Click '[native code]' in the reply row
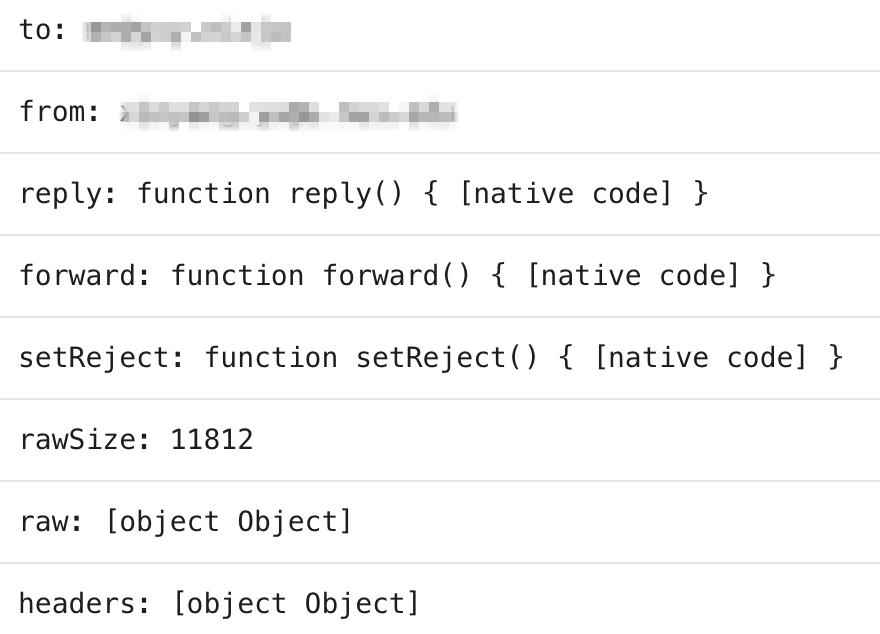Screen dimensions: 880x634 566,194
